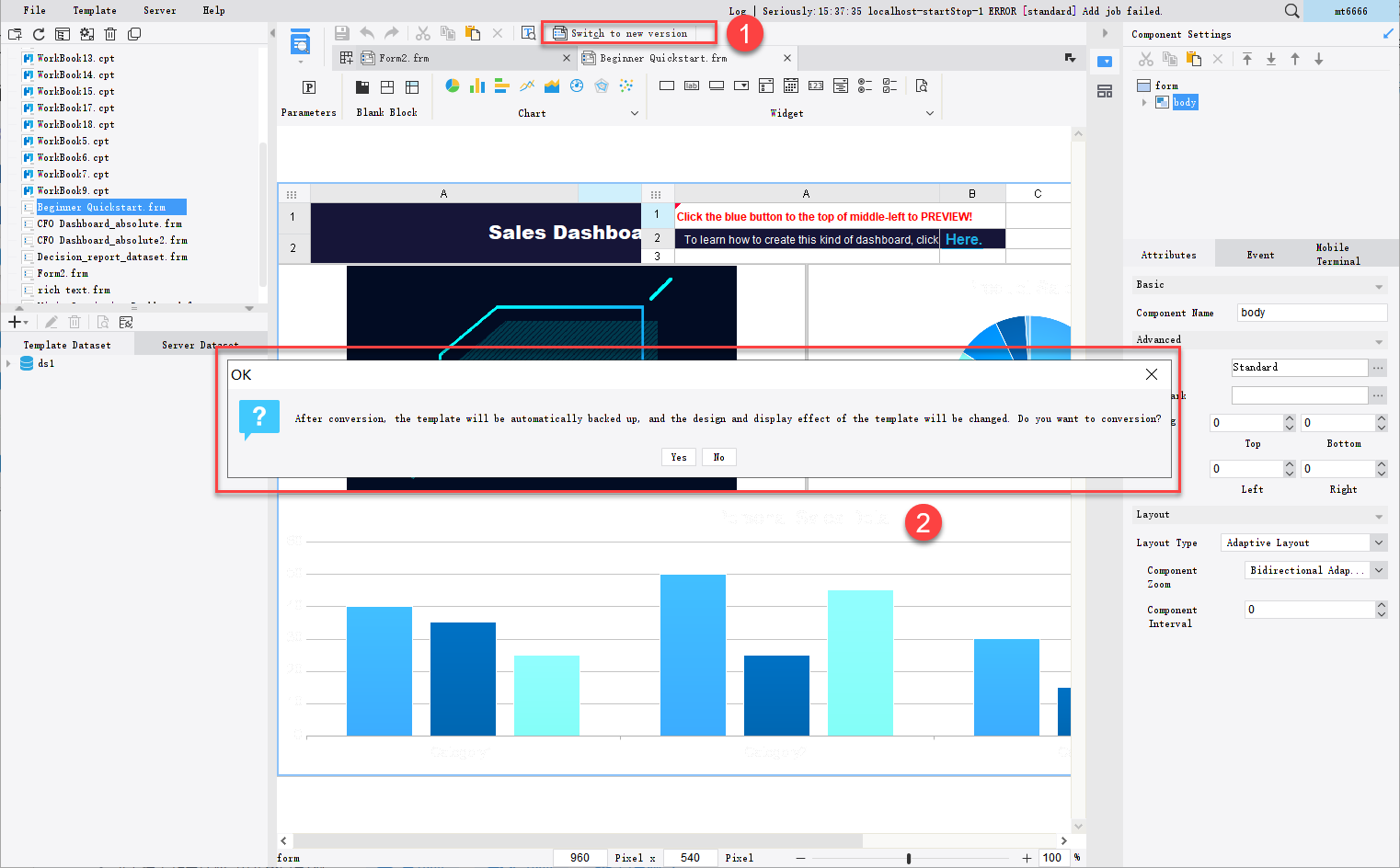Image resolution: width=1400 pixels, height=868 pixels.
Task: Select CFO Dashboard_absolute.frm in file tree
Action: click(x=109, y=223)
